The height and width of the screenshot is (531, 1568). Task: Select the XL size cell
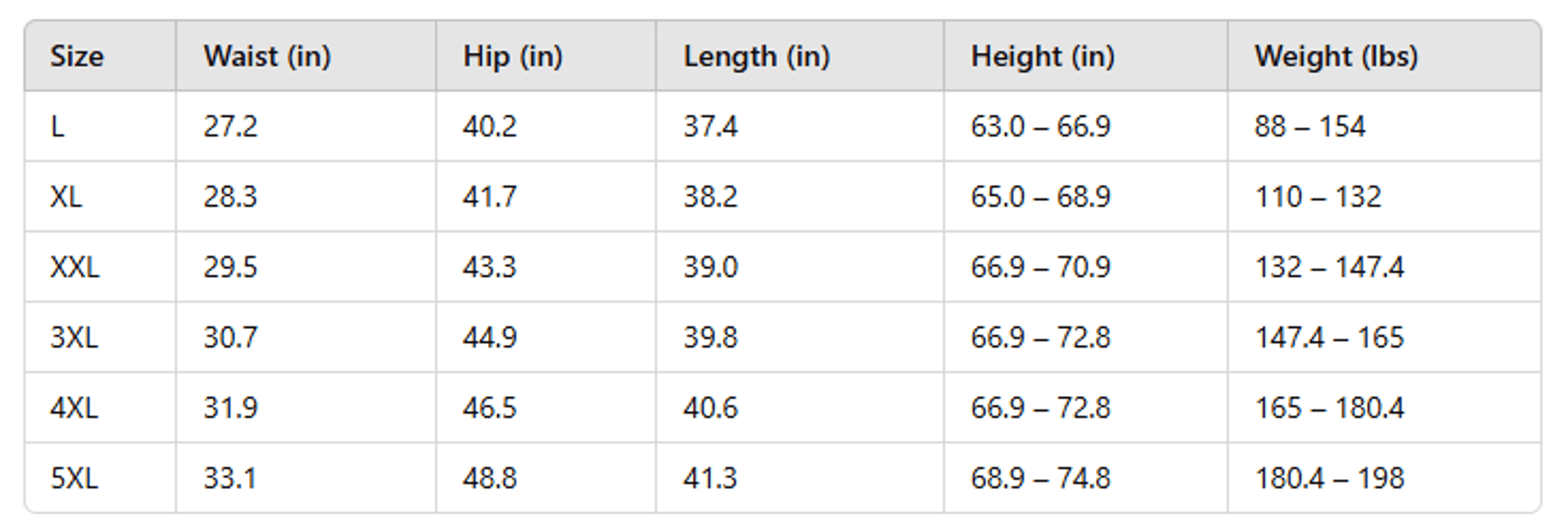[x=100, y=197]
